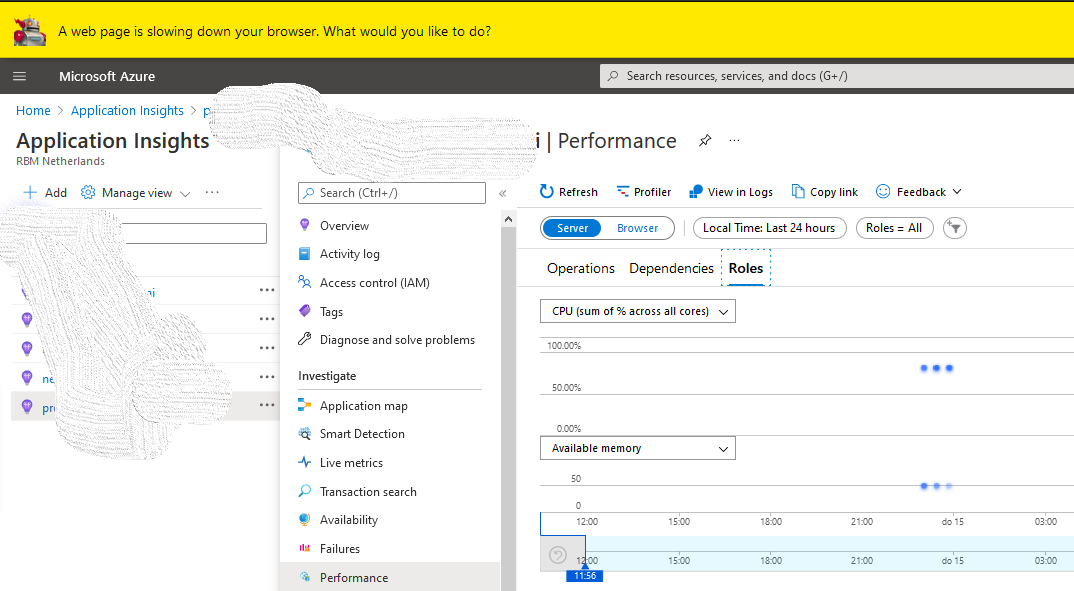Open the Available memory dropdown

click(638, 448)
